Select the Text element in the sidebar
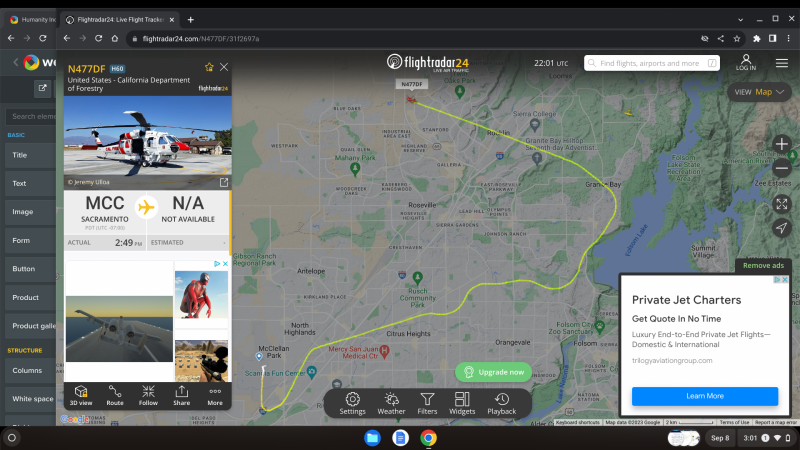This screenshot has height=450, width=800. pyautogui.click(x=31, y=183)
